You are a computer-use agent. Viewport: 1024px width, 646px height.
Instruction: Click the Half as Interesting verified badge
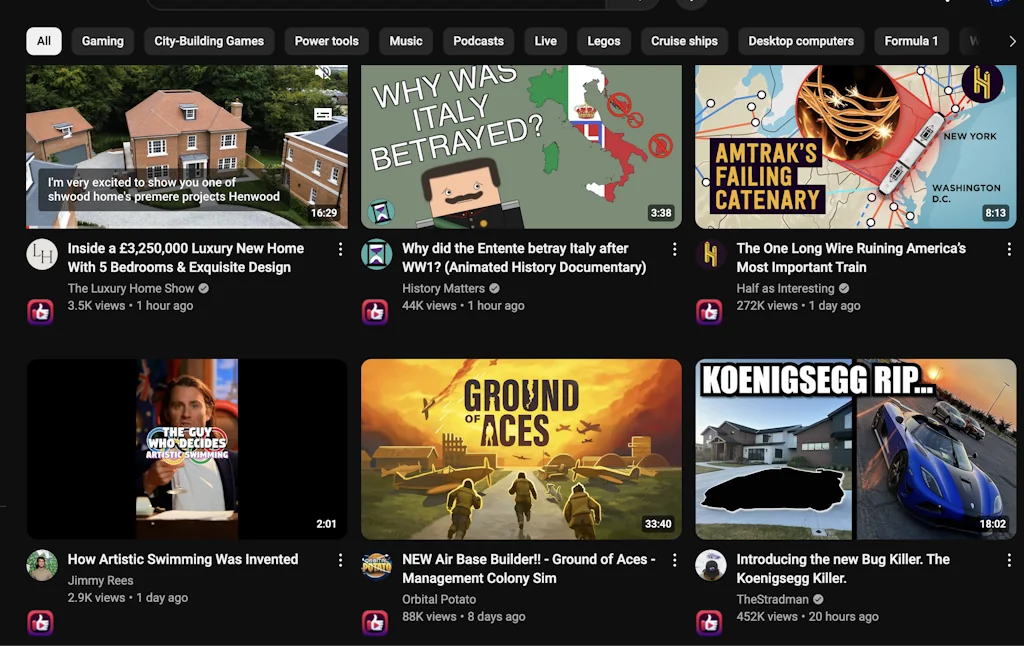point(844,288)
